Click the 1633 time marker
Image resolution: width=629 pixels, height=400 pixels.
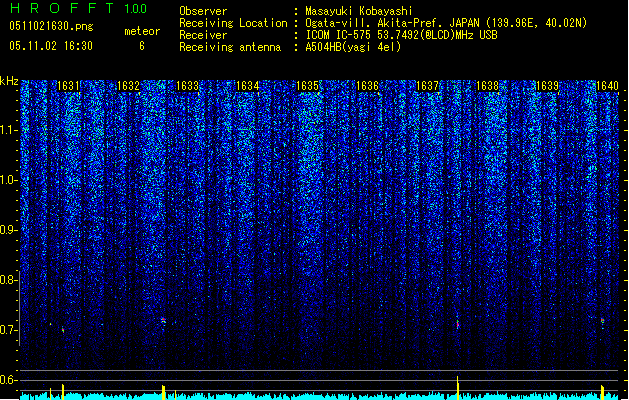point(188,86)
